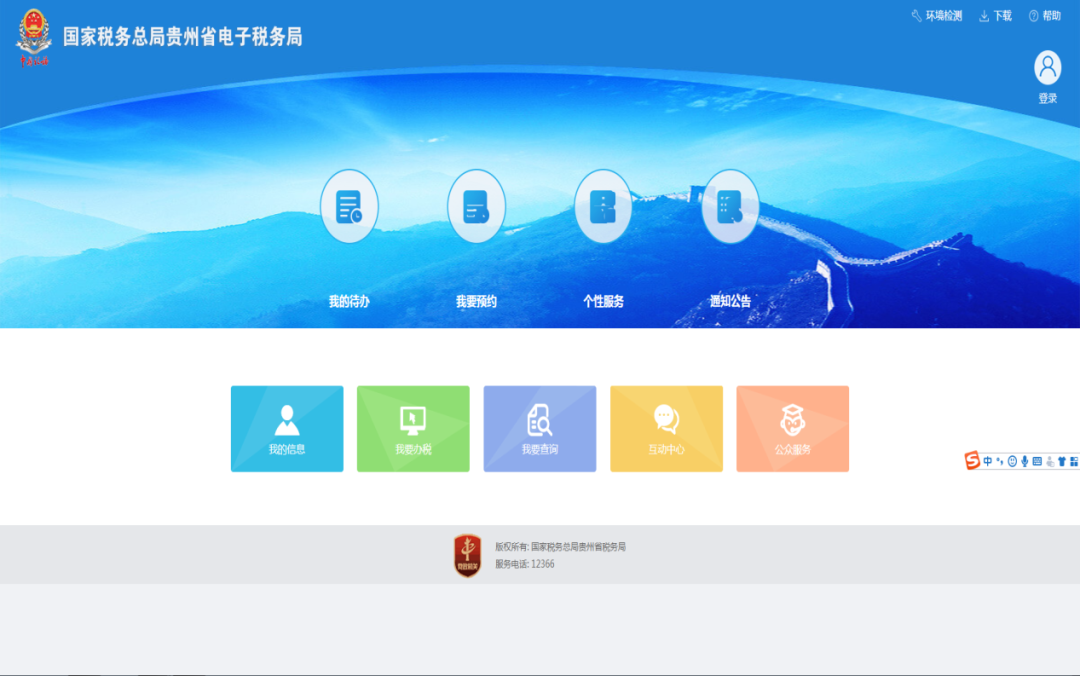Select the orange 公众服务 tile
Screen dimensions: 1080x676
(x=793, y=429)
